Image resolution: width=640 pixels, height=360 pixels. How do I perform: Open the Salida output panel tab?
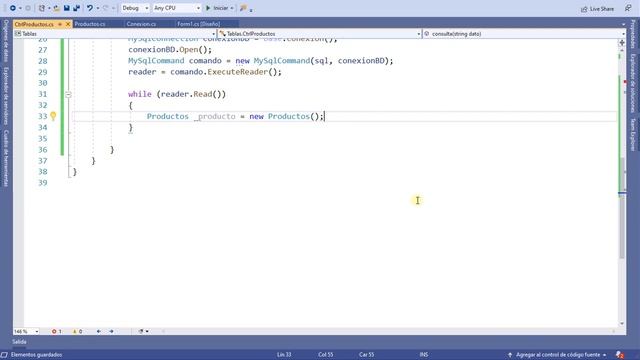tap(19, 342)
